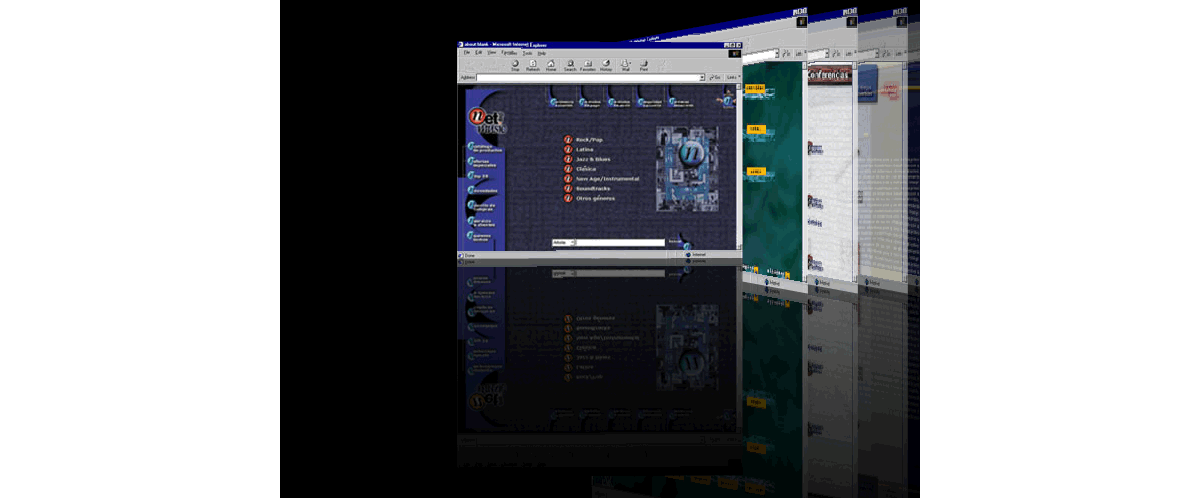Image resolution: width=1200 pixels, height=500 pixels.
Task: Click the fifth sidebar navigation button
Action: (481, 206)
